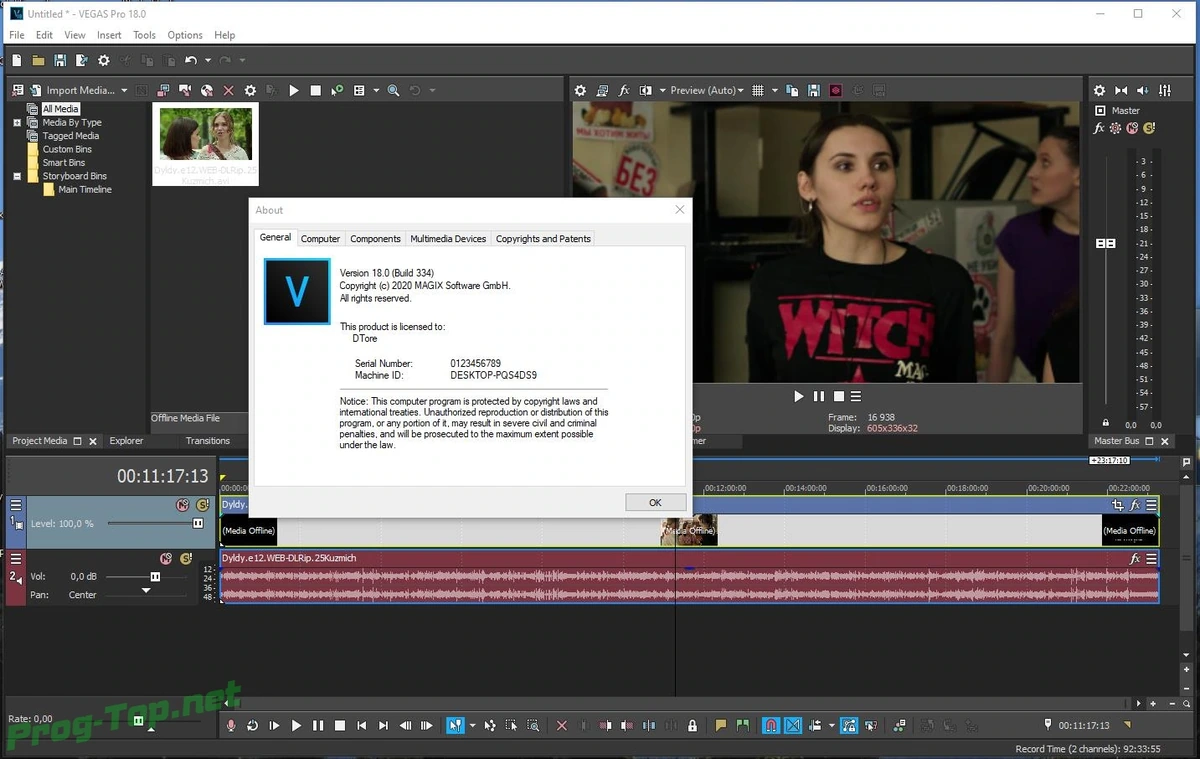Screen dimensions: 1200x759
Task: Open Copyrights and Patents tab
Action: click(543, 238)
